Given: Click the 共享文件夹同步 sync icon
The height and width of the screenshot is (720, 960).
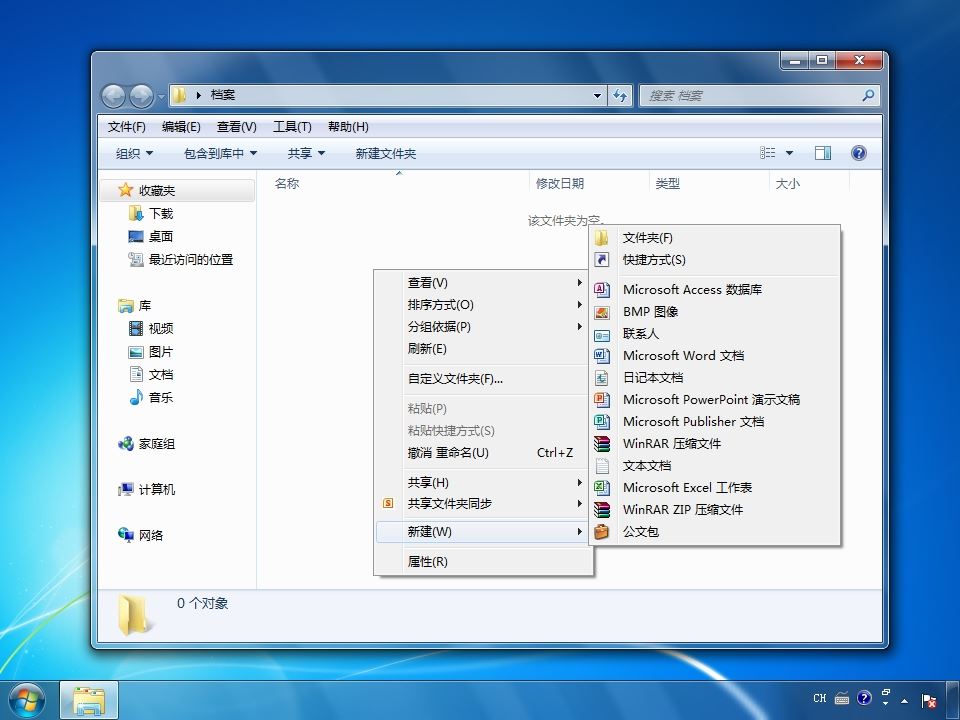Looking at the screenshot, I should click(x=388, y=504).
